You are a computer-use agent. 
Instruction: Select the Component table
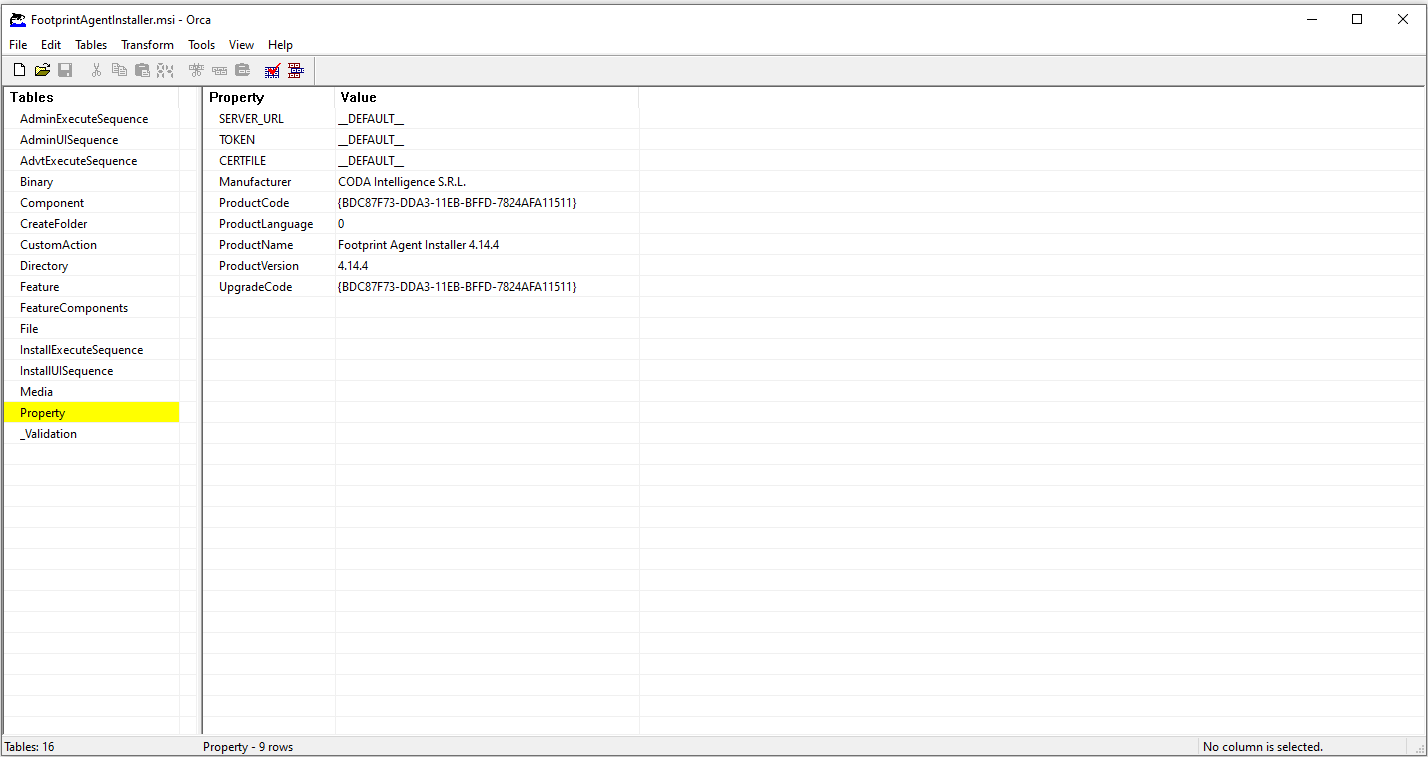pos(92,203)
